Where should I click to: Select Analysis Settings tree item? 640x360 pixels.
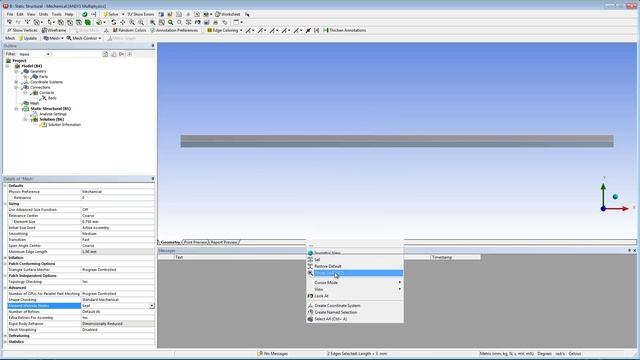pos(53,114)
